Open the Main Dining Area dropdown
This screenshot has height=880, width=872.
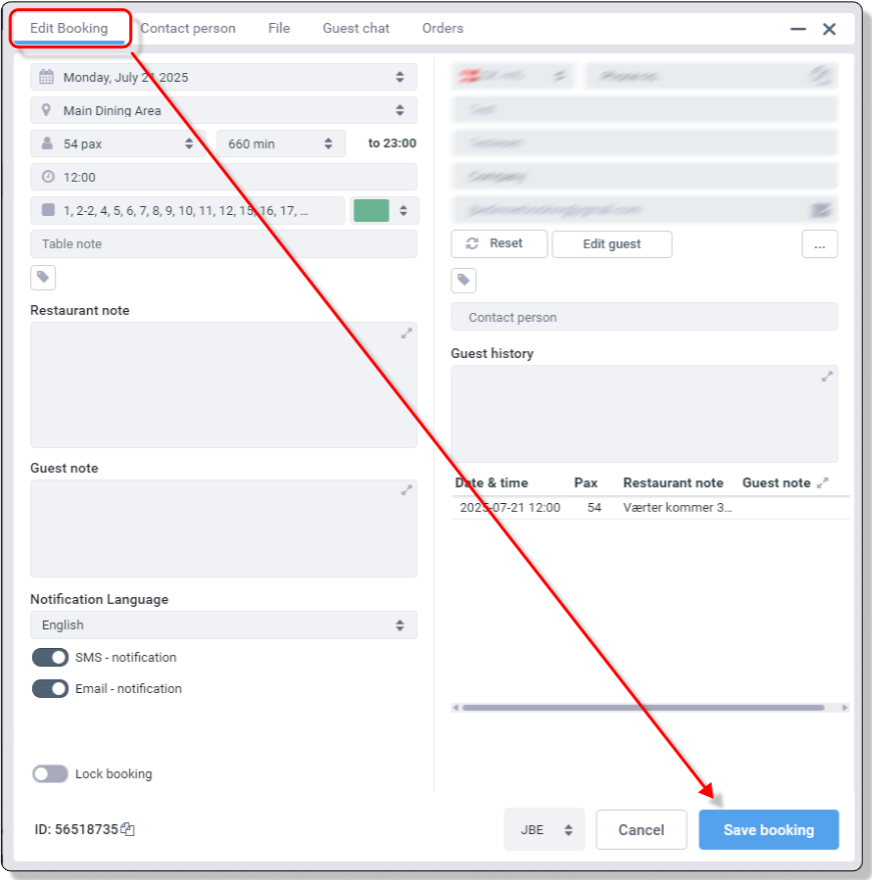coord(223,110)
